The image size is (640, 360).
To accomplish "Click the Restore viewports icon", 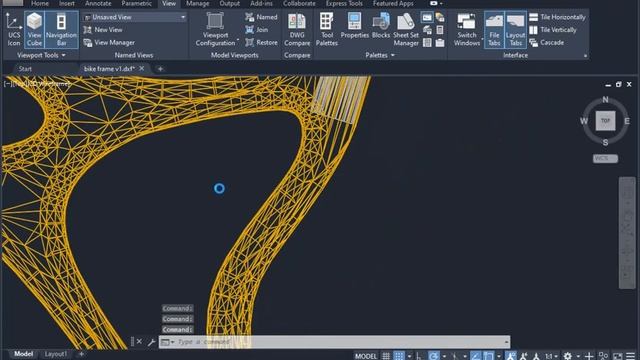I will coord(249,42).
